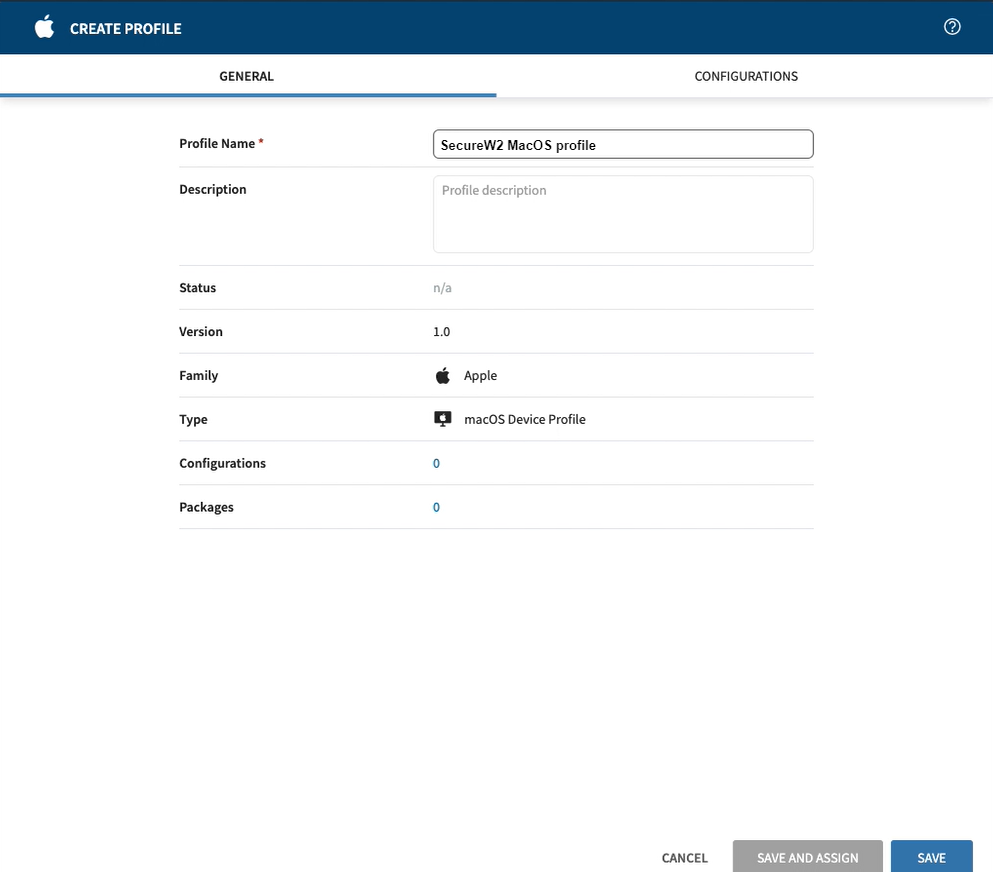993x872 pixels.
Task: Switch to the Configurations tab
Action: coord(746,76)
